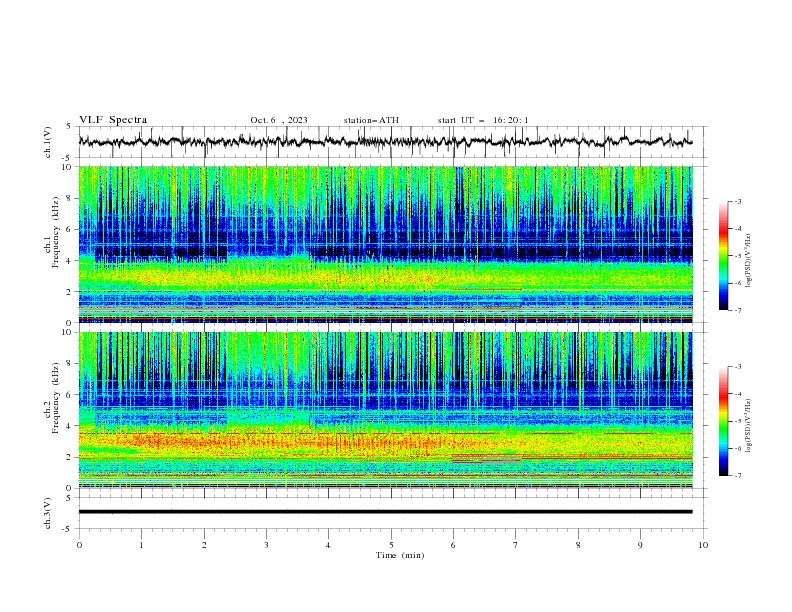Click time axis tick label "4"
The height and width of the screenshot is (612, 792).
[328, 545]
